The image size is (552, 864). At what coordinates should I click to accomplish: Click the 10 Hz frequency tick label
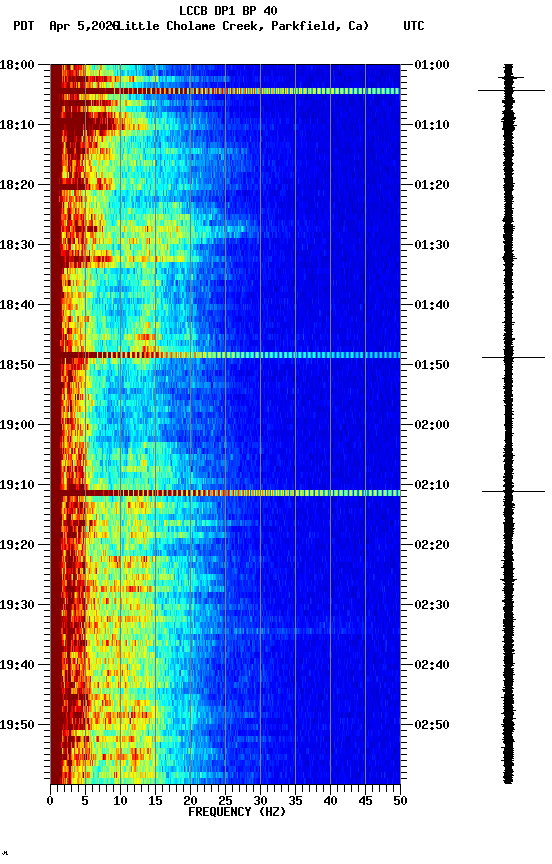(120, 801)
